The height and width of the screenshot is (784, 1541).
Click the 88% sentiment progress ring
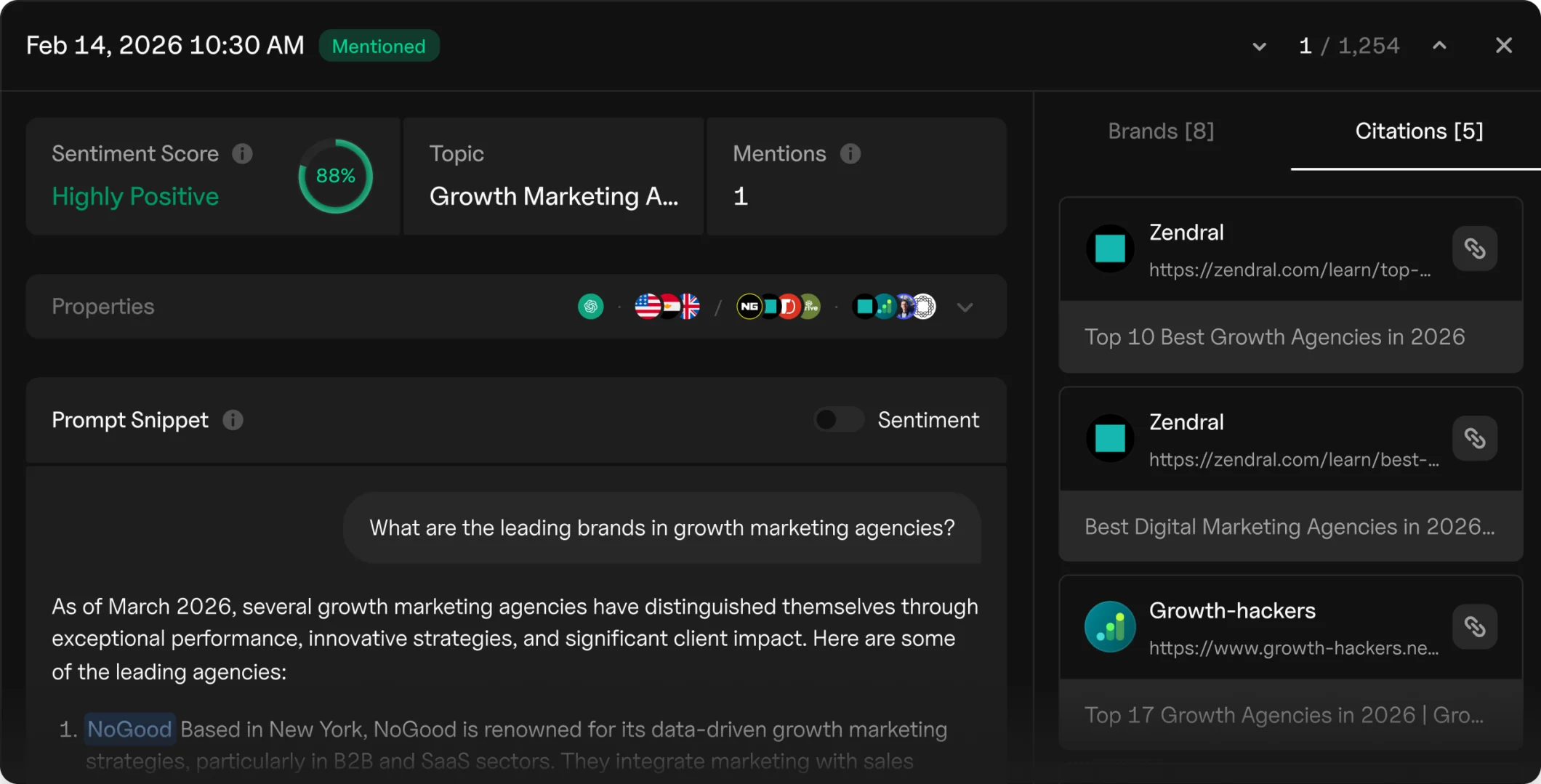[335, 176]
